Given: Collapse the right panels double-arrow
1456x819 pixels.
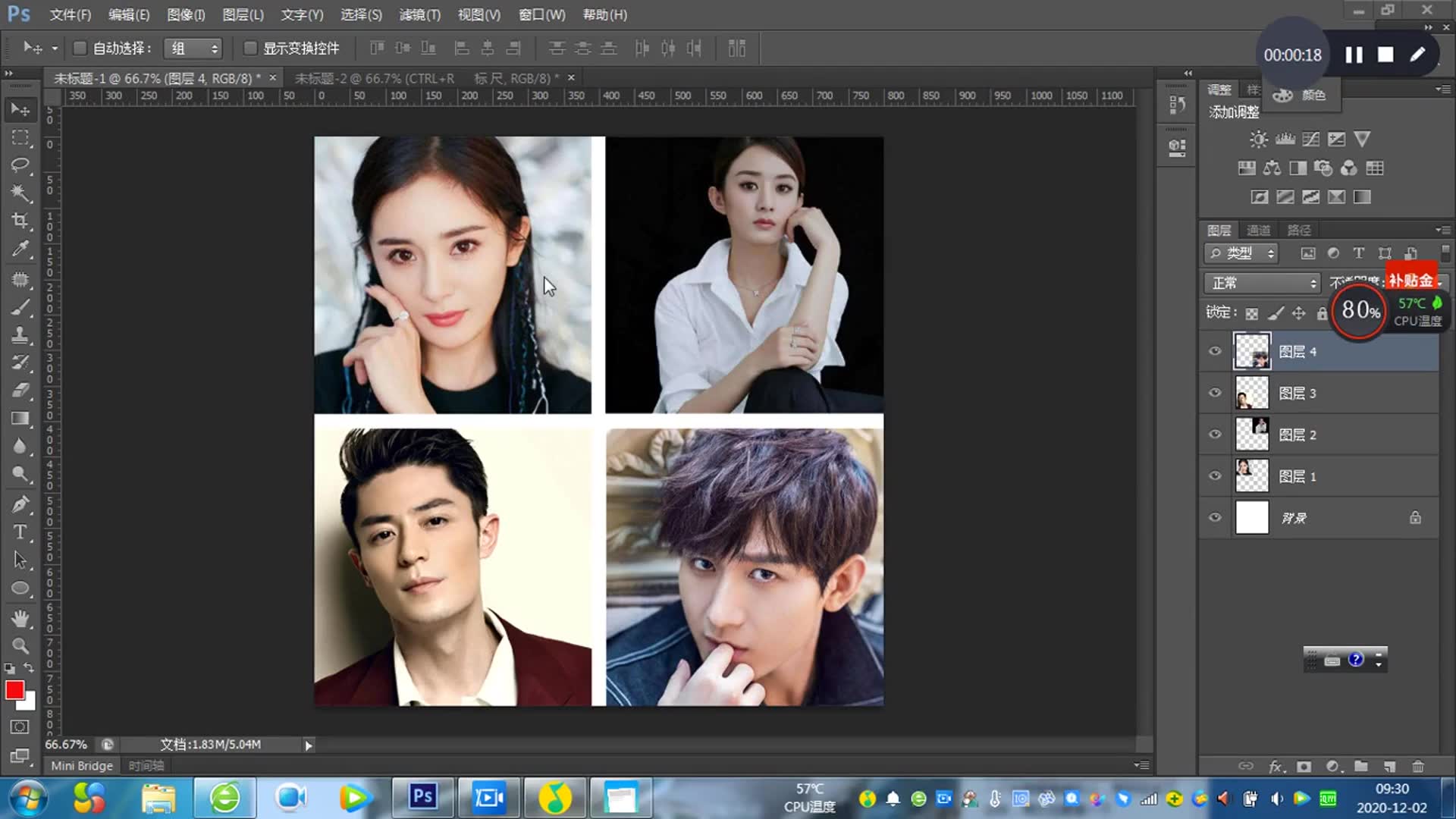Looking at the screenshot, I should pos(1428,27).
